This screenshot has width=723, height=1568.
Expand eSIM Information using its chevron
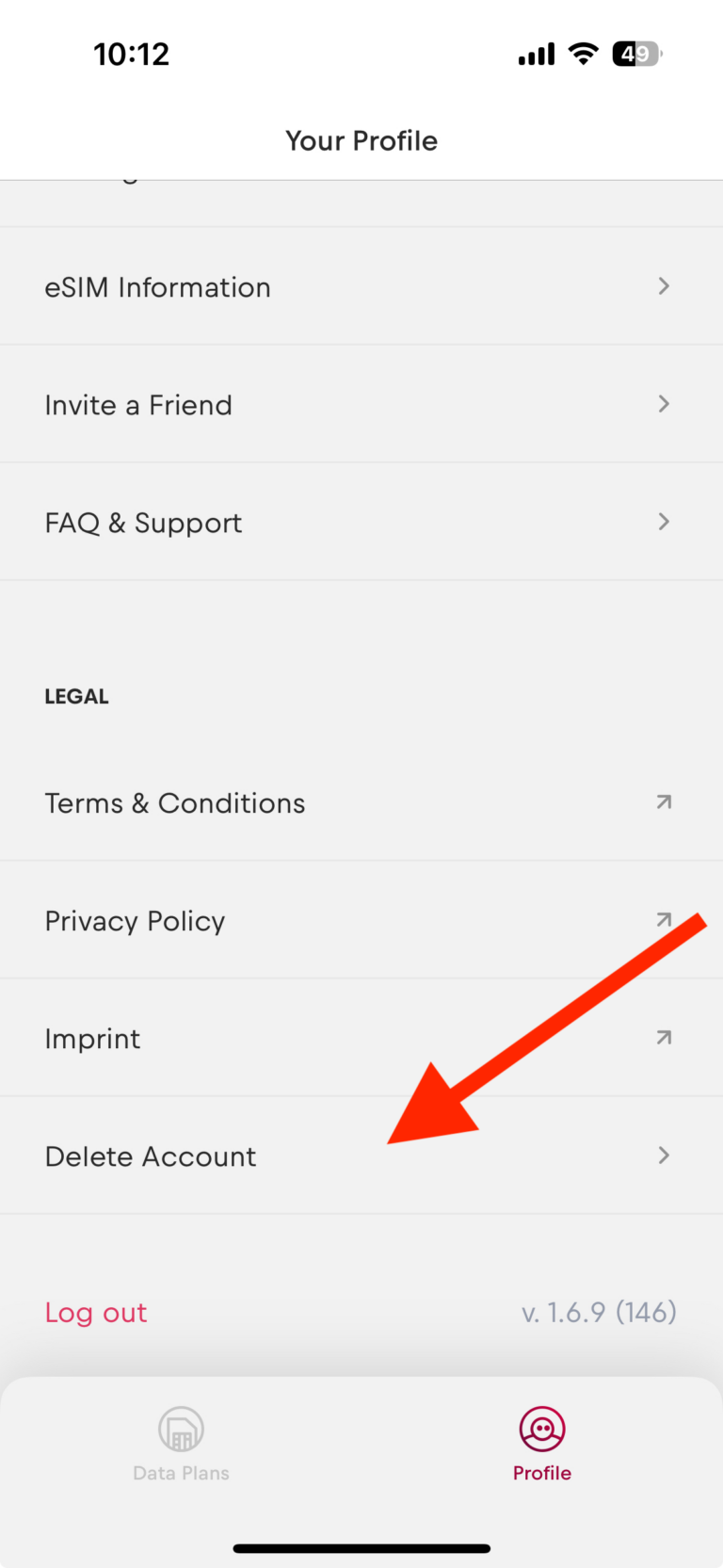[664, 286]
